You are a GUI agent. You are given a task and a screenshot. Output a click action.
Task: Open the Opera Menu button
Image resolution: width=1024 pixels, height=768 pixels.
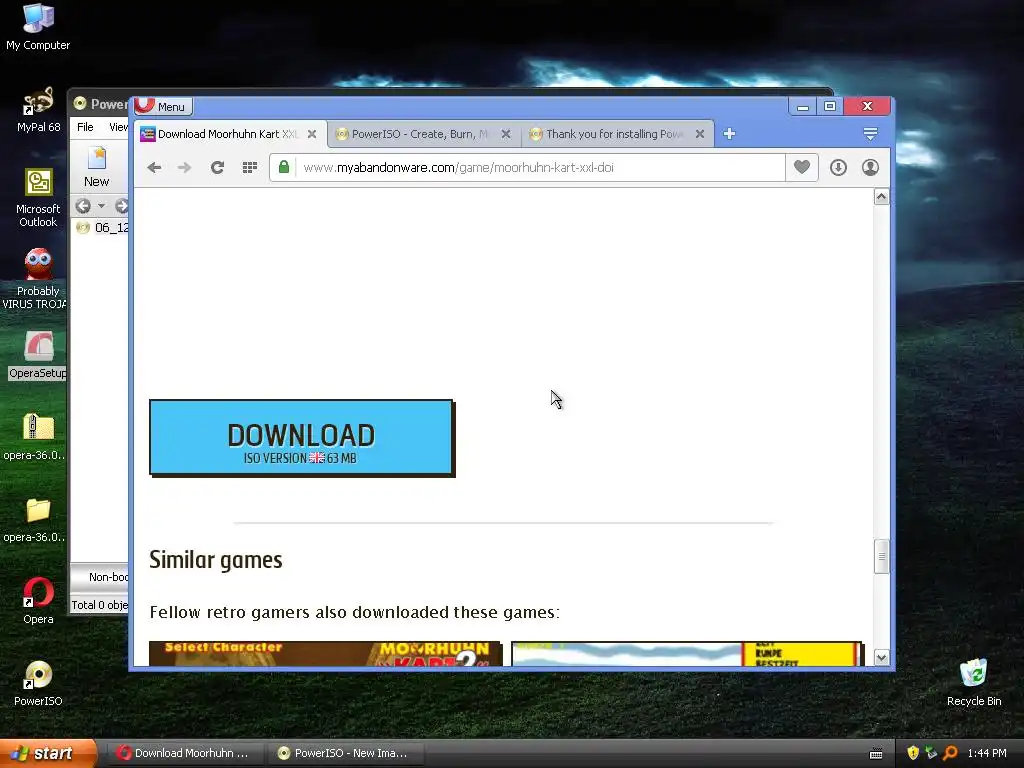click(x=163, y=106)
